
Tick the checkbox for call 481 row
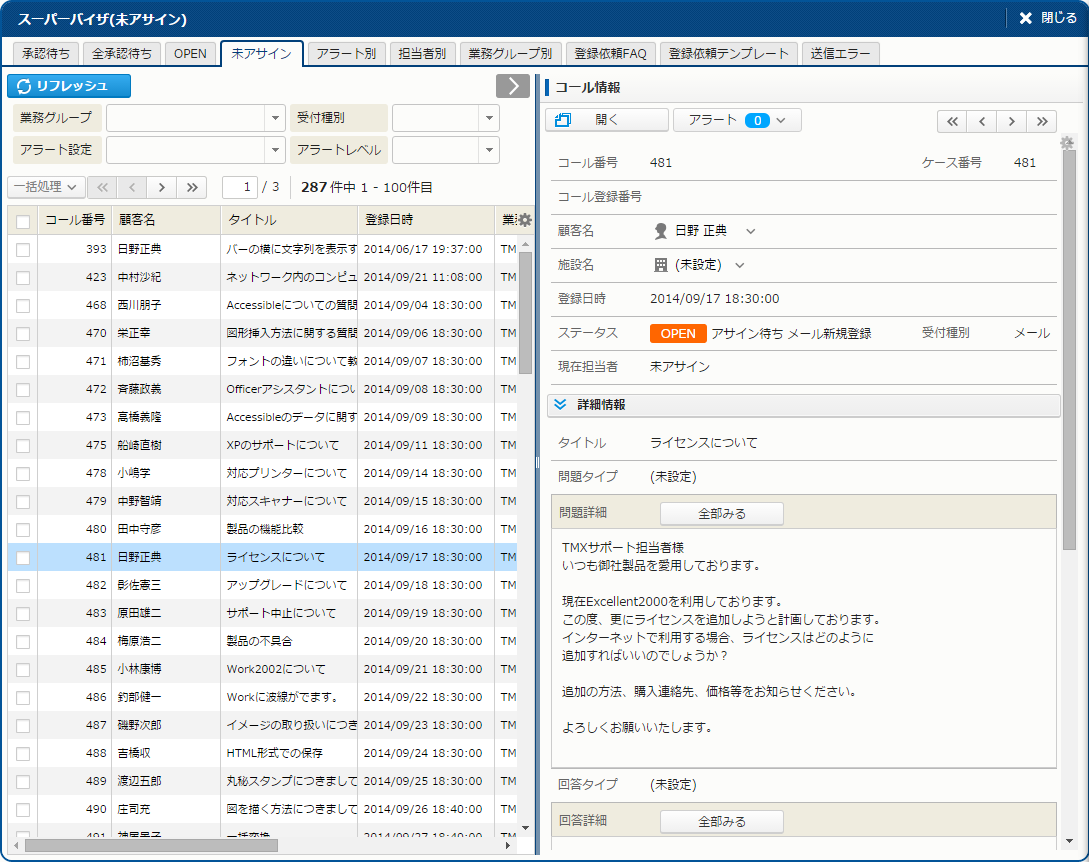23,558
